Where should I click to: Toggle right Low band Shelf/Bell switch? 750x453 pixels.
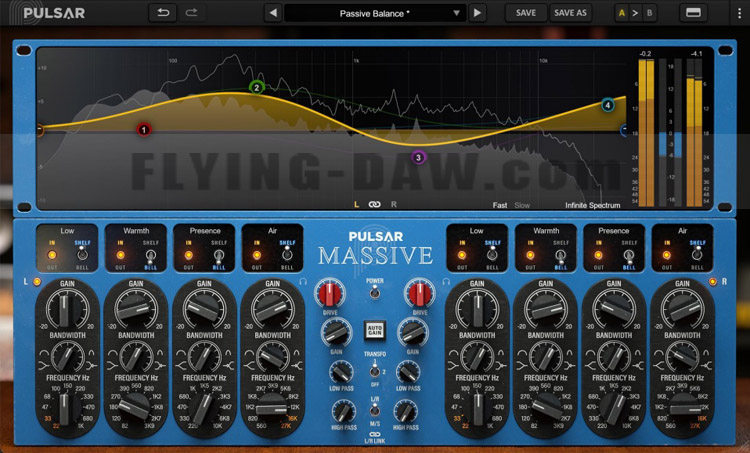click(492, 254)
